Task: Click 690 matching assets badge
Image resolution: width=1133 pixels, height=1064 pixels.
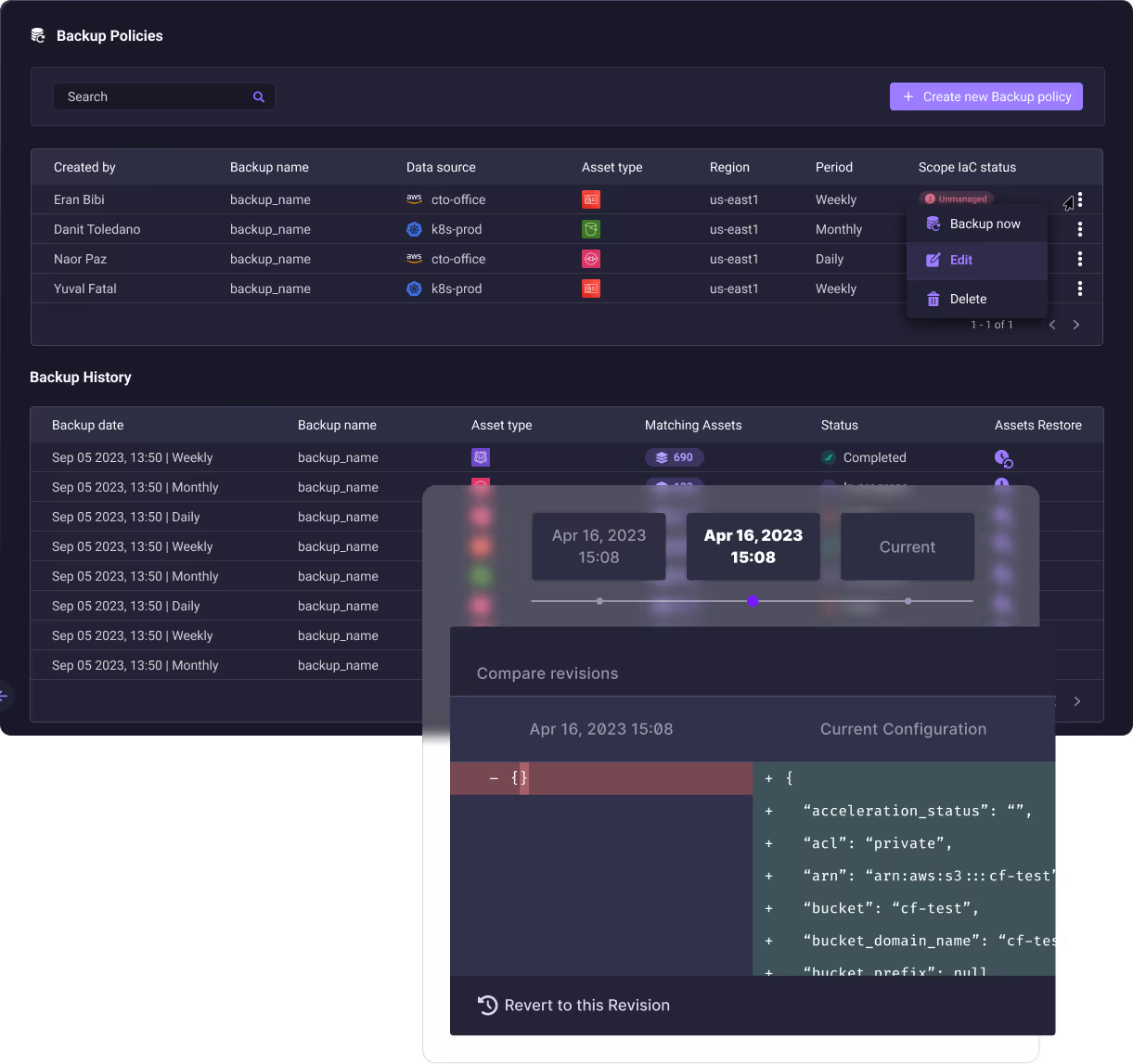Action: coord(675,457)
